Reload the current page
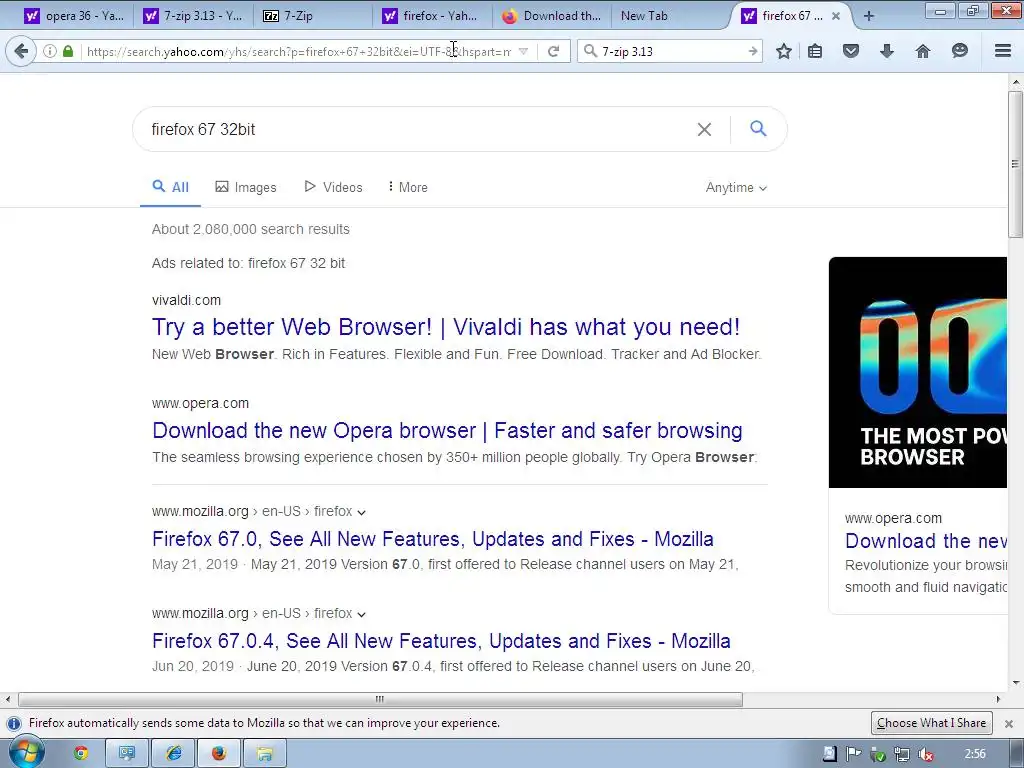This screenshot has height=768, width=1024. tap(554, 51)
